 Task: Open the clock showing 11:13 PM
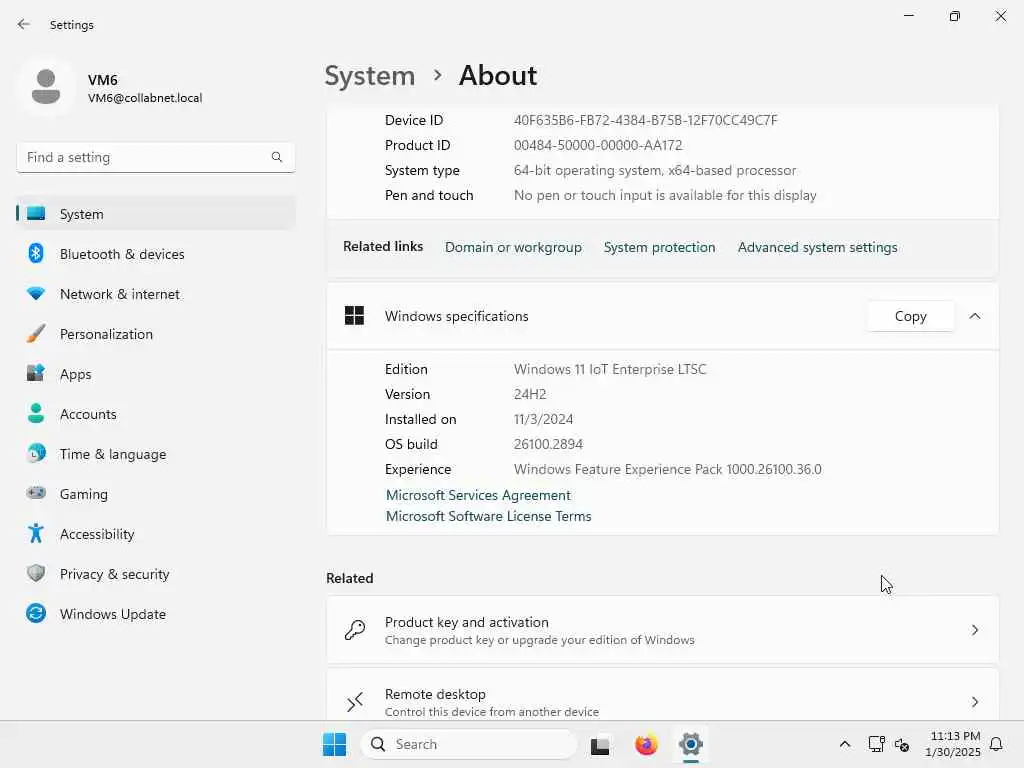[x=953, y=744]
